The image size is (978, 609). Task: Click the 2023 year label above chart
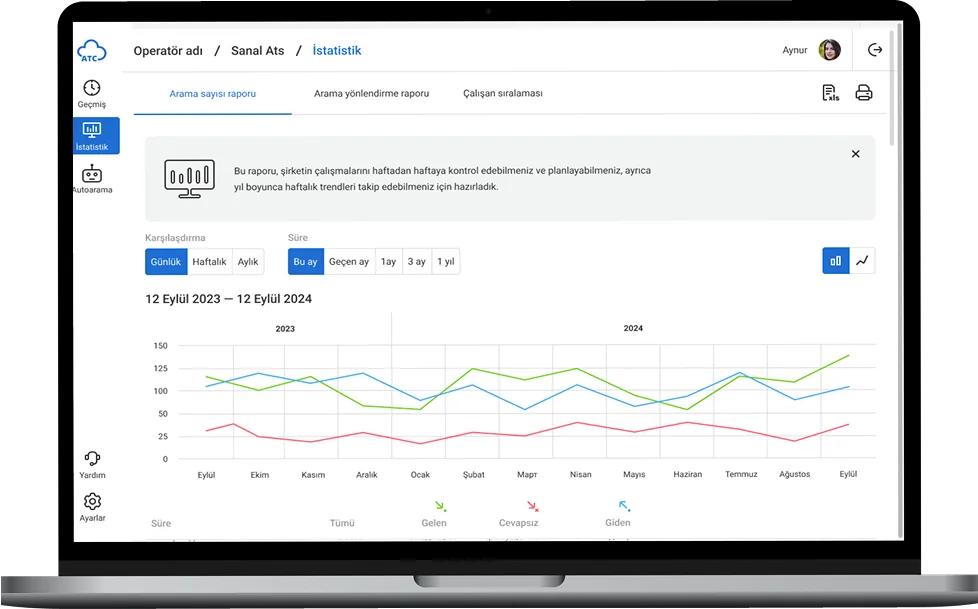point(285,329)
